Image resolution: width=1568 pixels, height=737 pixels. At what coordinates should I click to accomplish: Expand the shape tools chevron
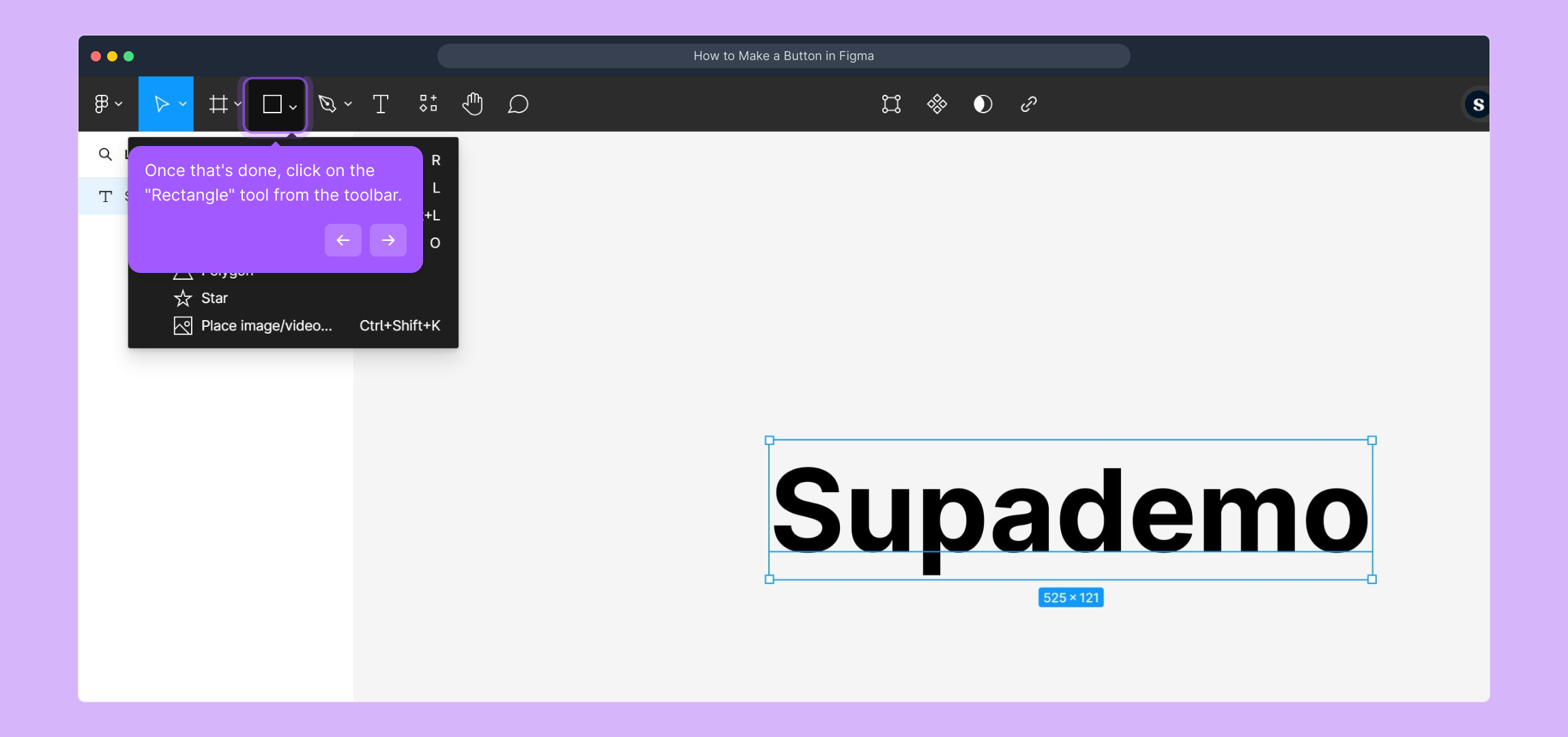pos(293,107)
